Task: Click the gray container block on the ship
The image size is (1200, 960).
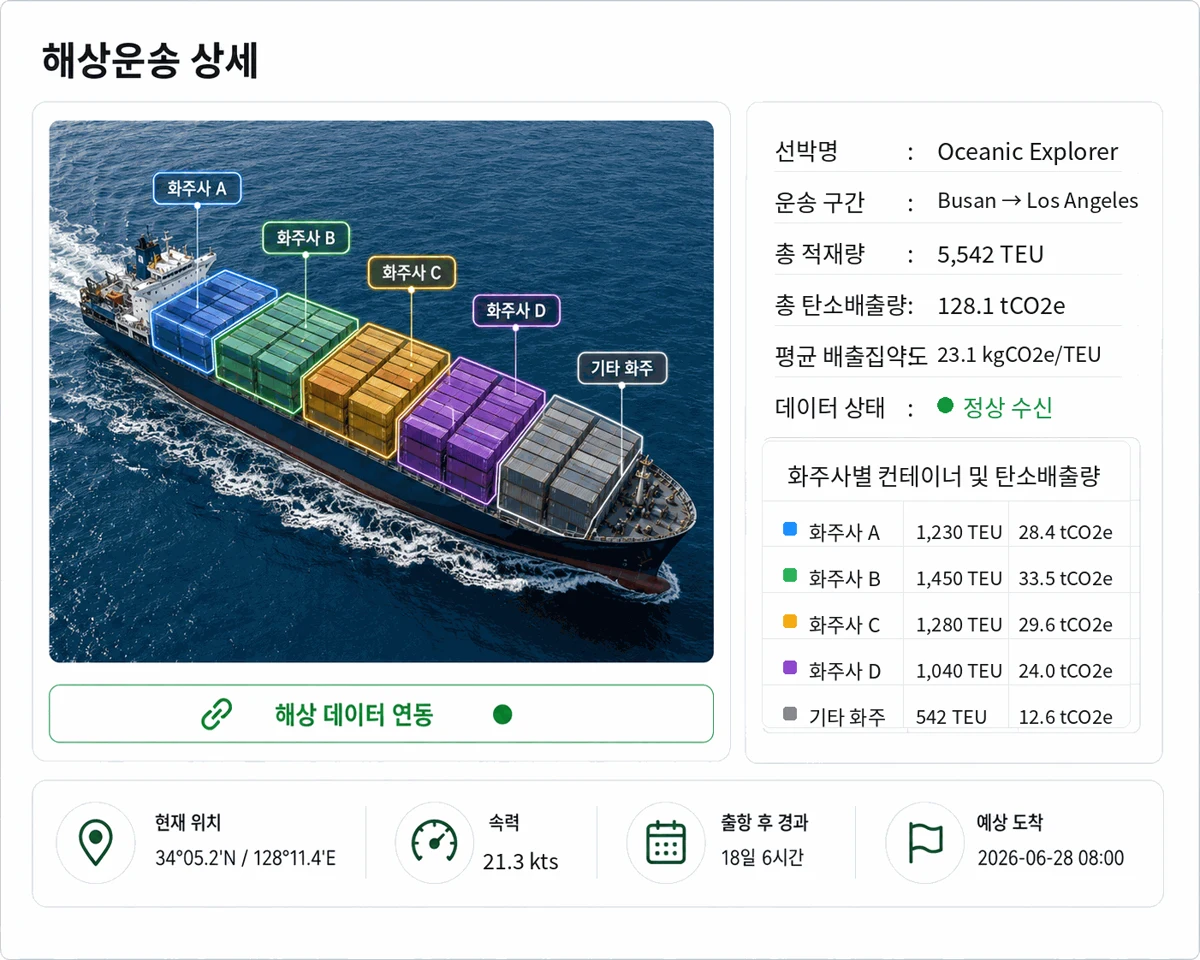Action: point(568,467)
